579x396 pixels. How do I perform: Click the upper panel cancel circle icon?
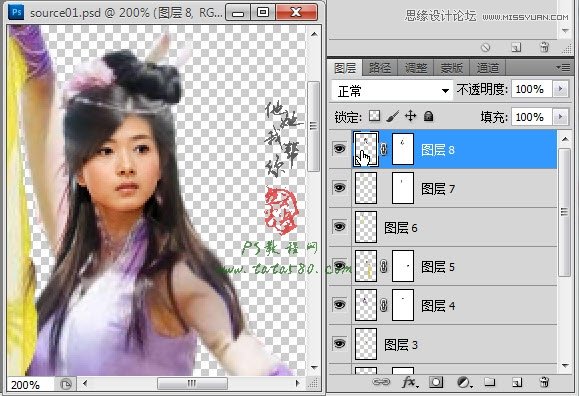coord(485,47)
